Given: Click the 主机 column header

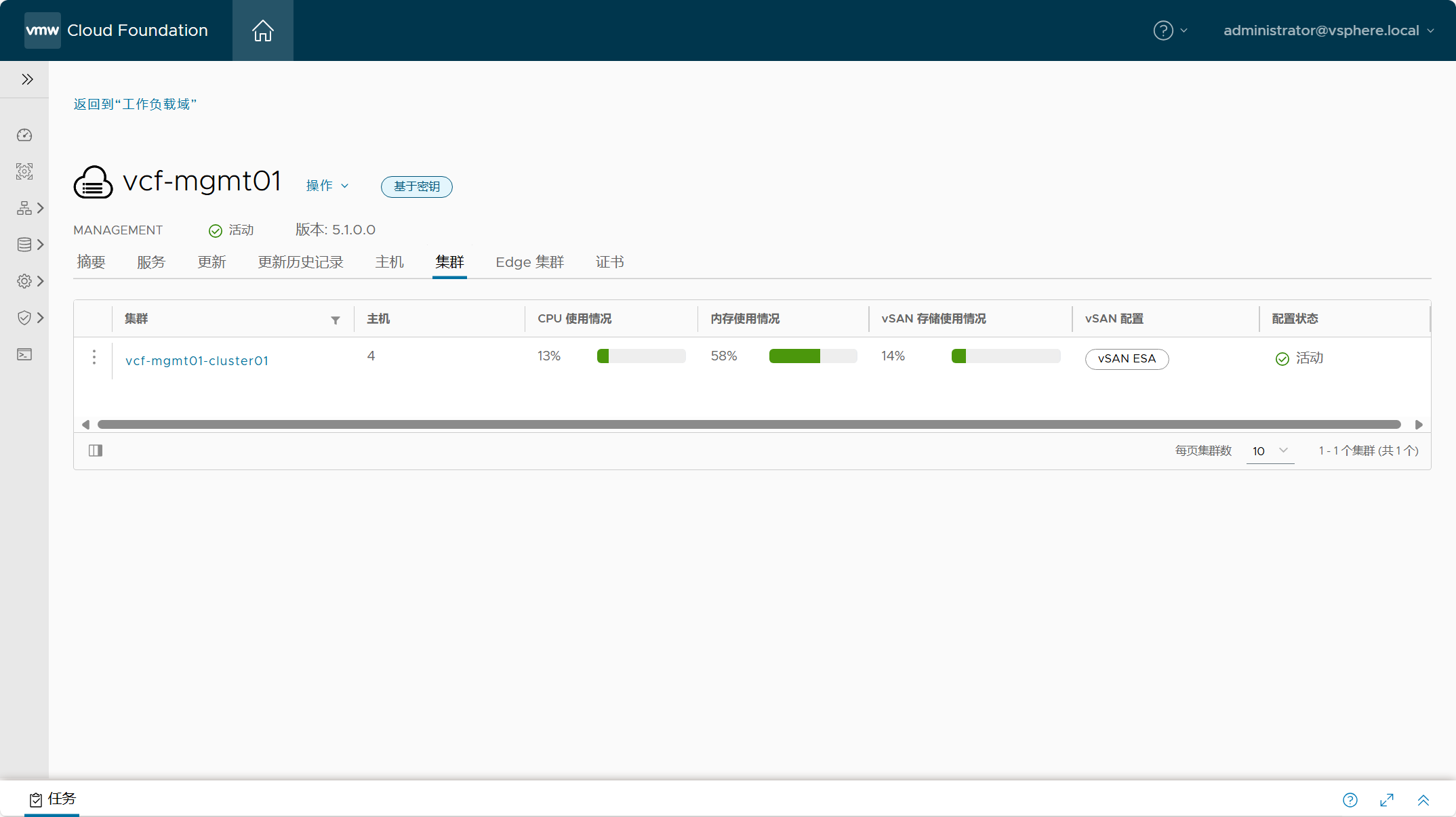Looking at the screenshot, I should (378, 318).
